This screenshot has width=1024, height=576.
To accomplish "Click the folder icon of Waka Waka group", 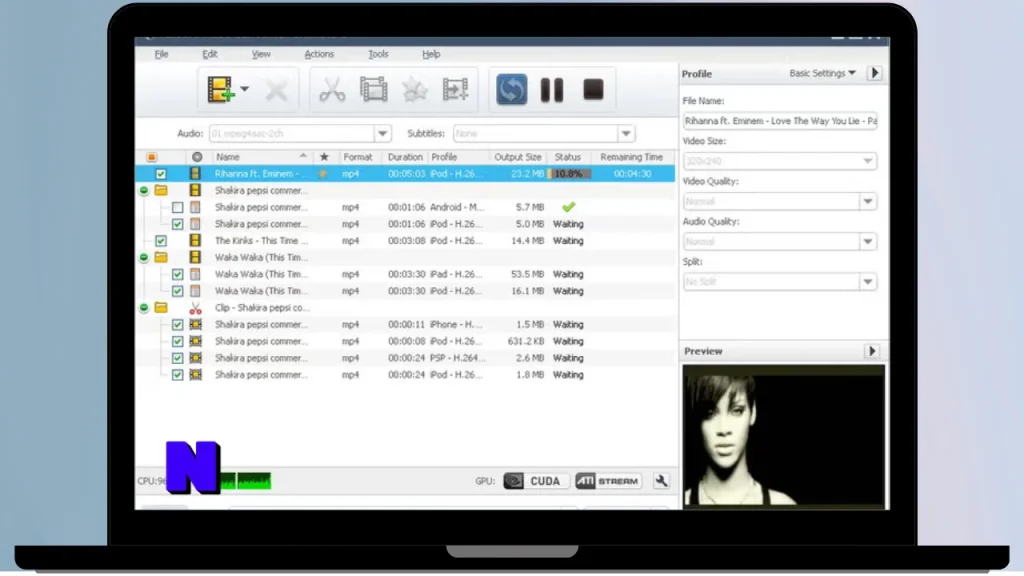I will point(161,258).
